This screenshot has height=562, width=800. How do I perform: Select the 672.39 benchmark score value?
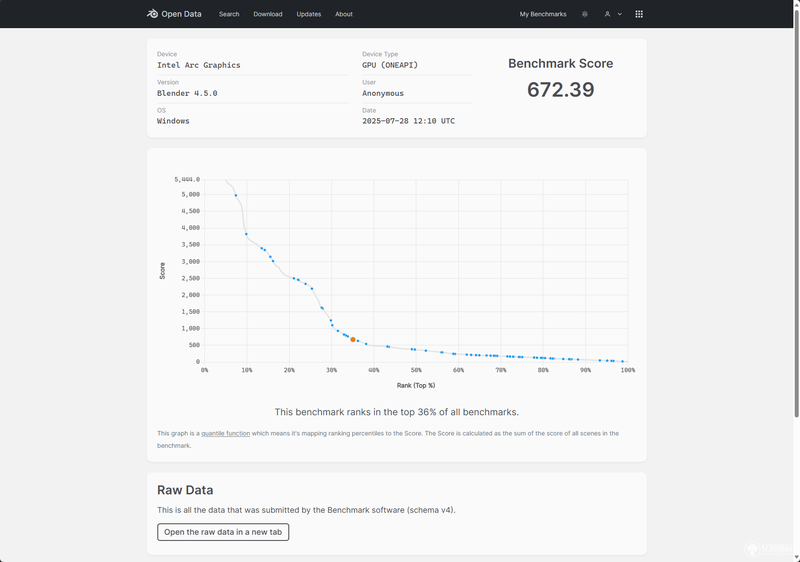click(x=561, y=90)
